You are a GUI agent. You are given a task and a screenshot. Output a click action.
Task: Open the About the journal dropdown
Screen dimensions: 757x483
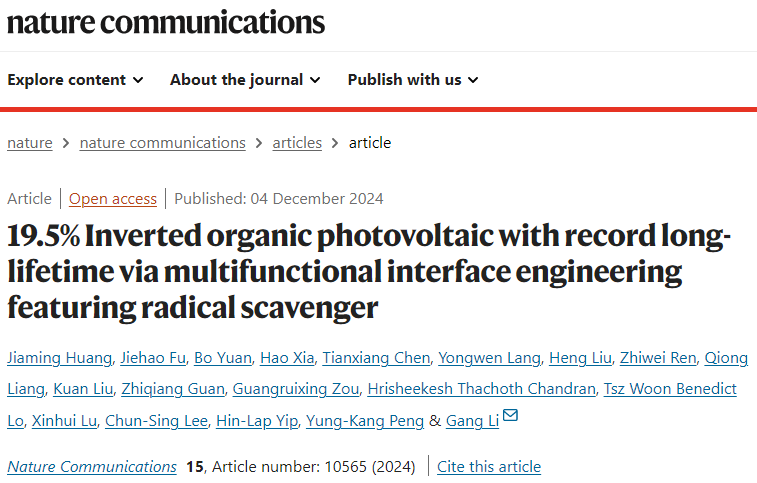(245, 80)
